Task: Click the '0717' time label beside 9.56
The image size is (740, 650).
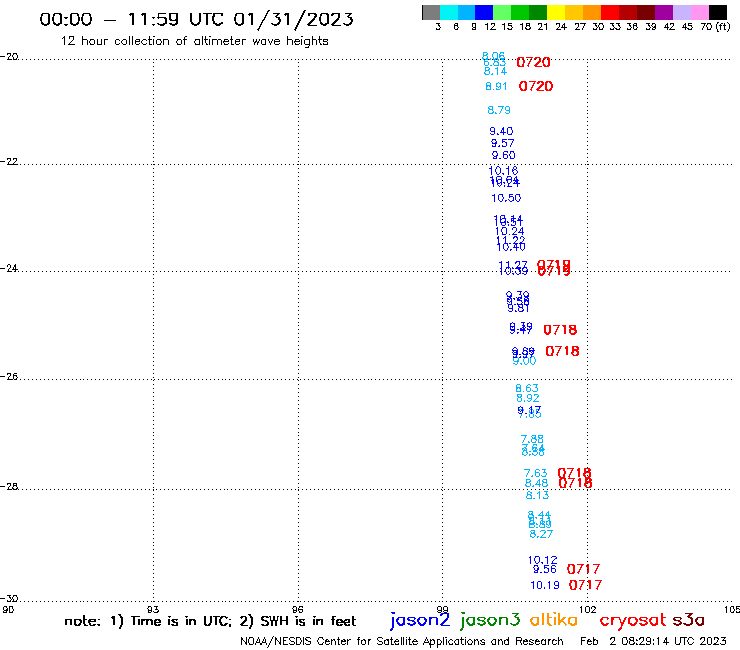Action: click(x=583, y=569)
